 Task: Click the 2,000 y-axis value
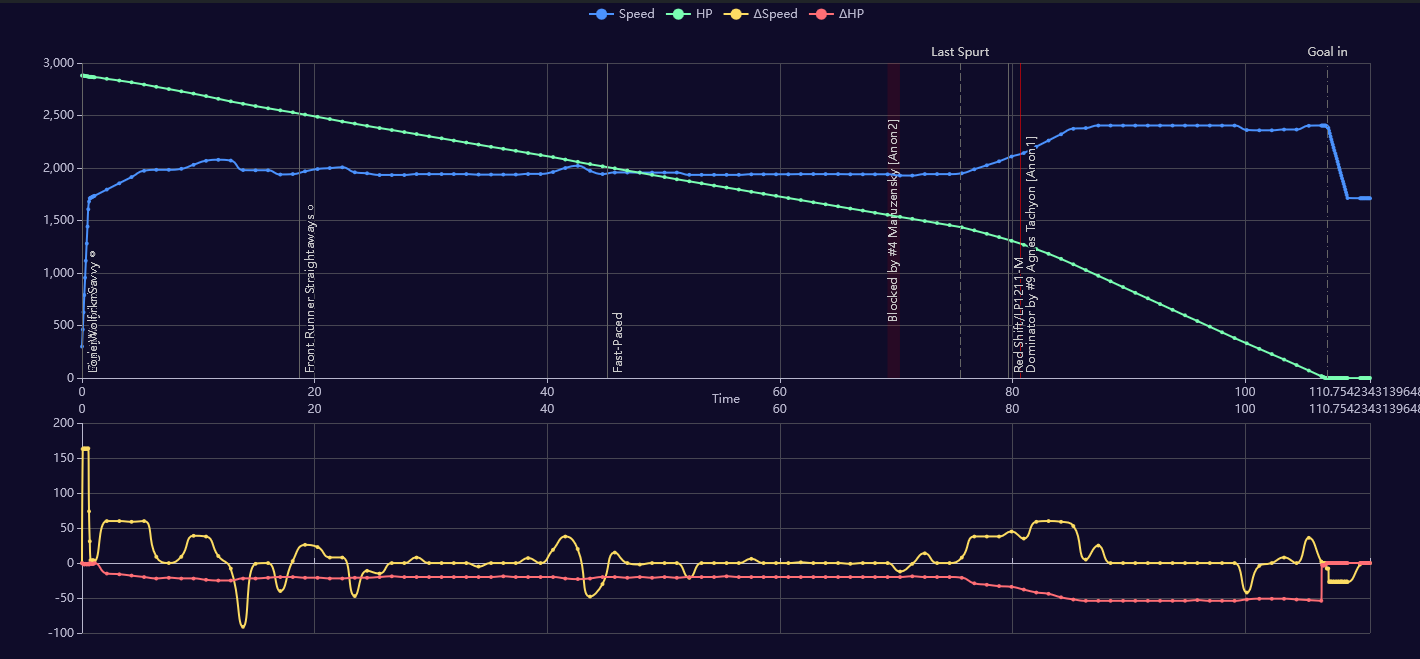point(59,168)
